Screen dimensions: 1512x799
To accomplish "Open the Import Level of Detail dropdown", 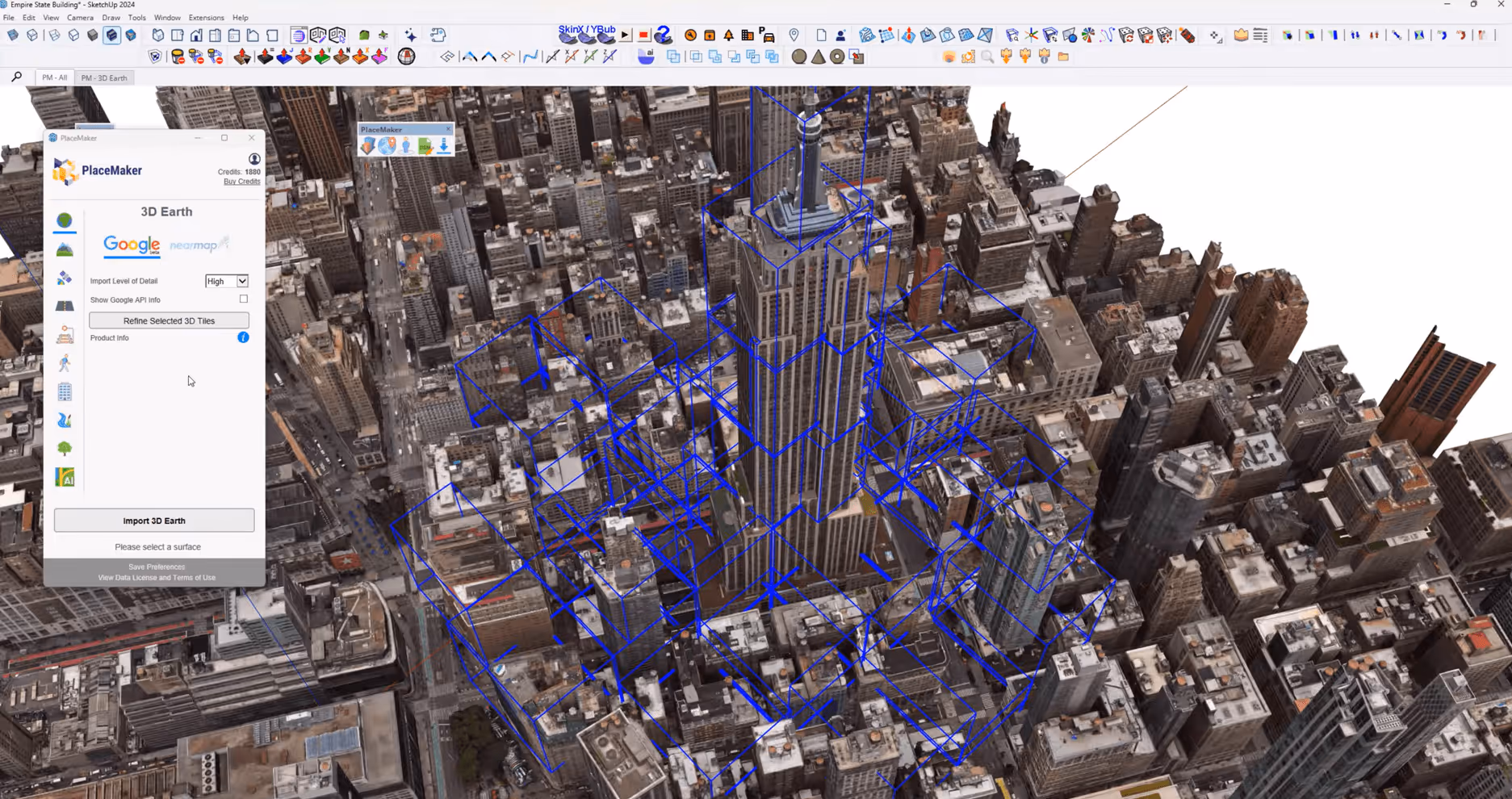I will pos(226,281).
